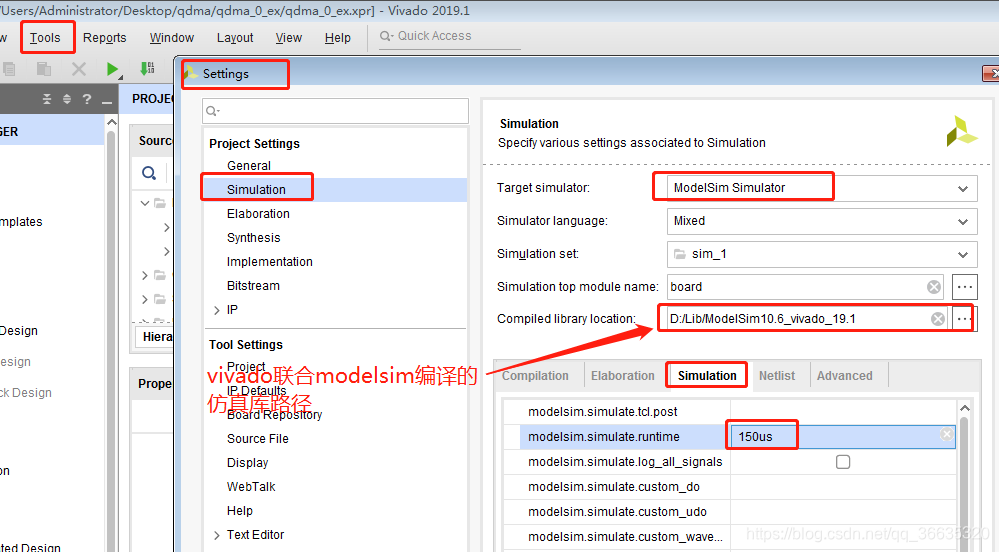Click the Sources panel search icon
999x552 pixels.
pos(149,173)
